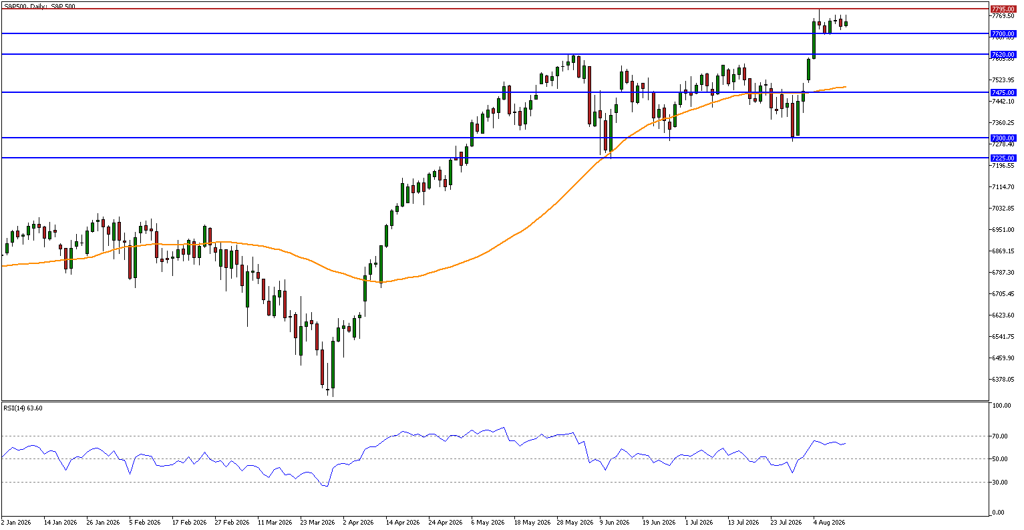
Task: Click the blue 7620.00 level label
Action: click(x=1001, y=55)
